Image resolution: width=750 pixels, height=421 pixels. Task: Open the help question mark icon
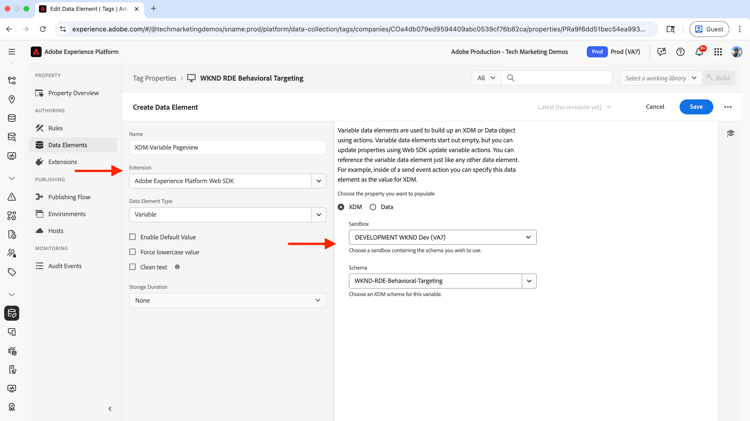[680, 52]
